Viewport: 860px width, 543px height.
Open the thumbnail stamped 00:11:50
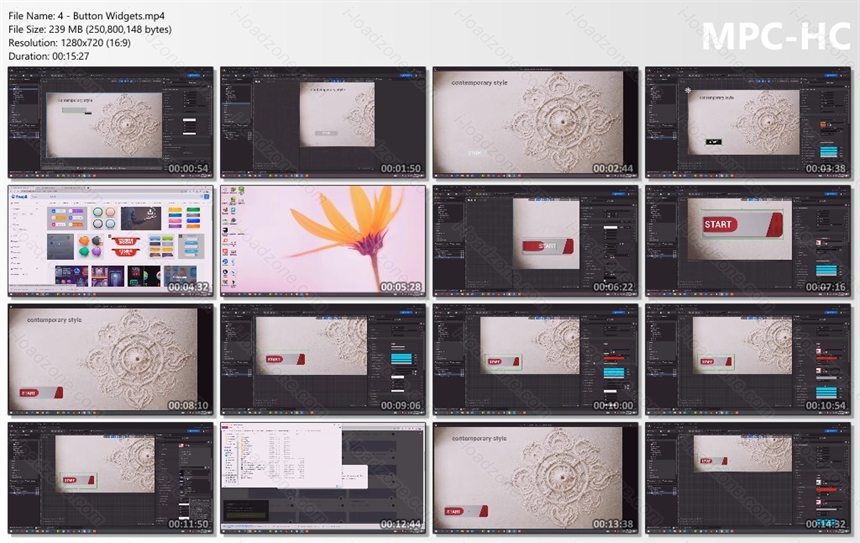point(111,478)
